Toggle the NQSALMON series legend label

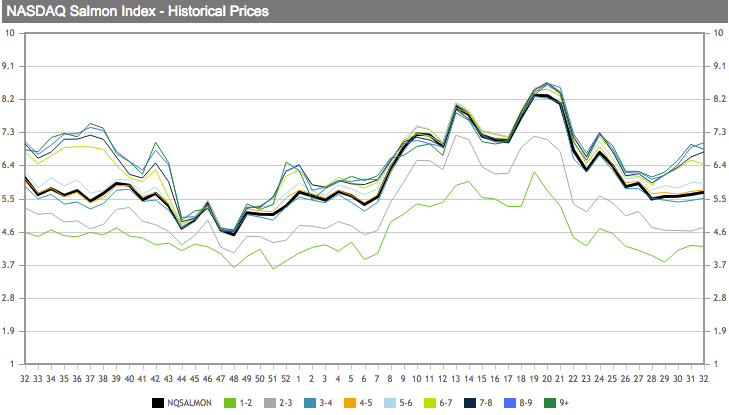click(190, 403)
